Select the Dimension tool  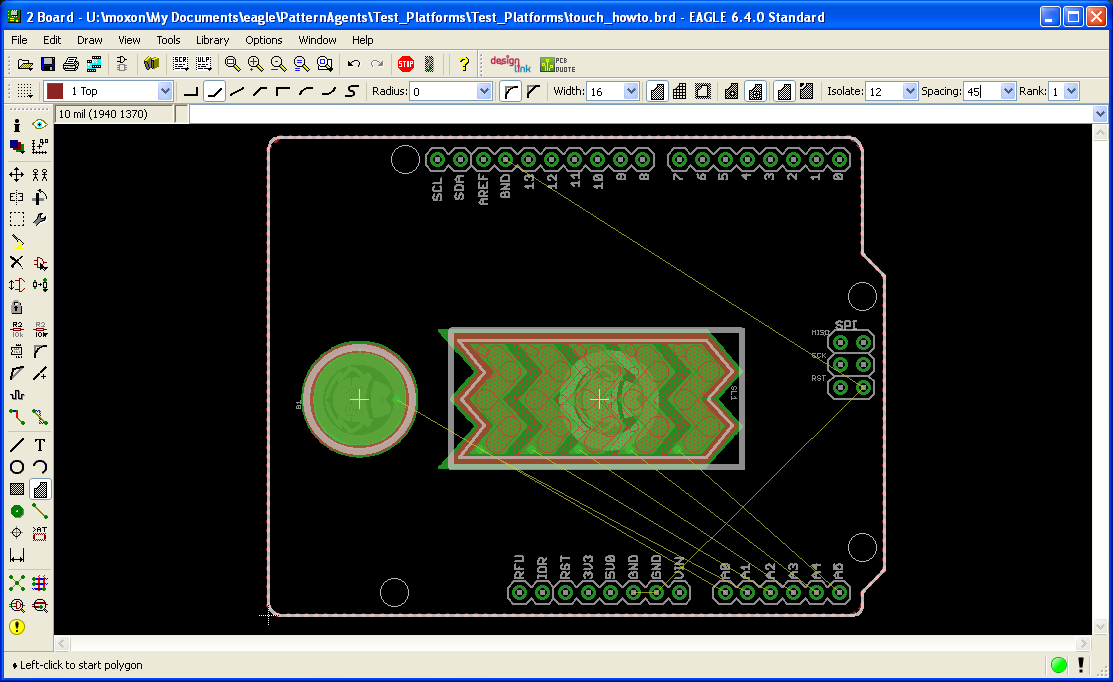[x=17, y=555]
